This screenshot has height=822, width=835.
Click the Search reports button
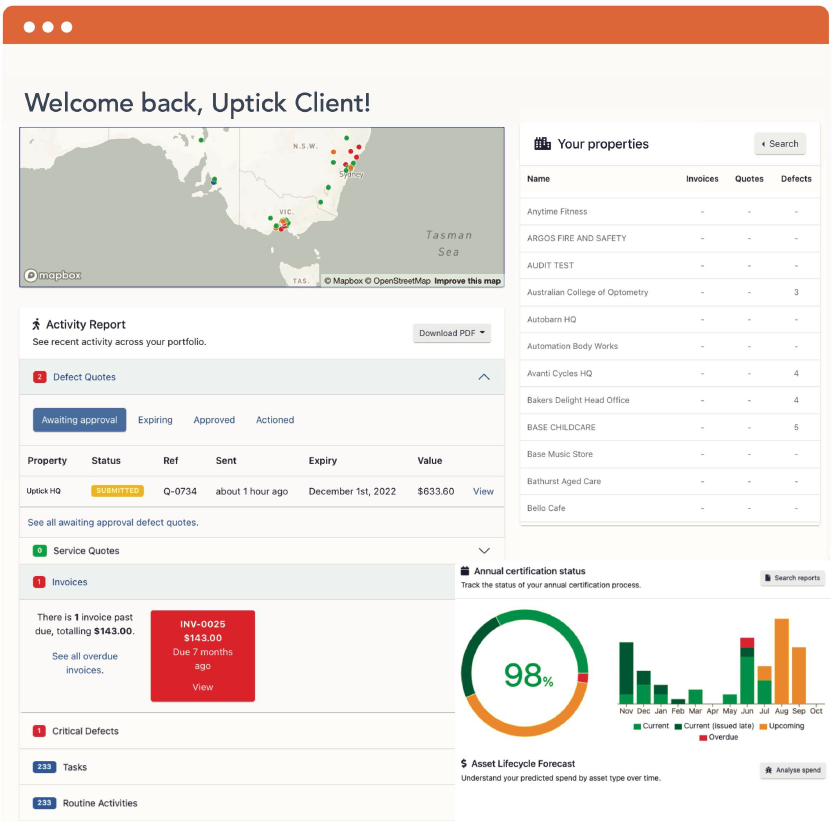792,578
